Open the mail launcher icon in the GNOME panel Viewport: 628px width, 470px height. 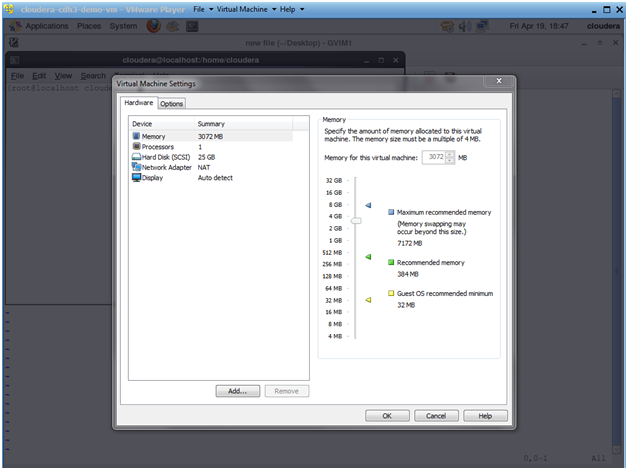[173, 26]
